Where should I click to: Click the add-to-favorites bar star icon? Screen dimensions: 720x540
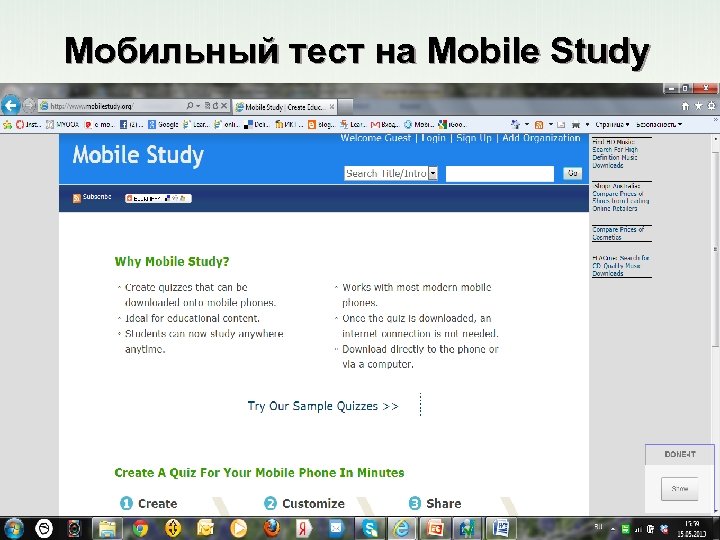click(x=7, y=124)
